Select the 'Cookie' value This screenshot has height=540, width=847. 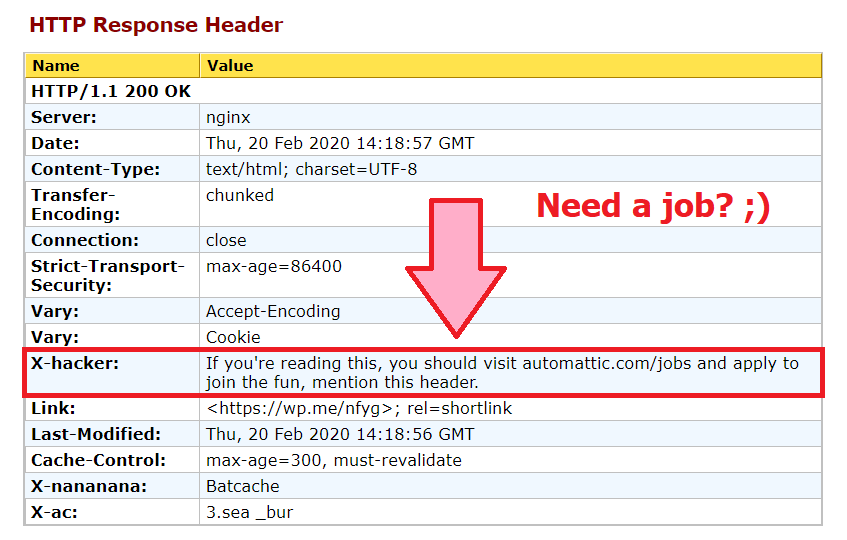point(233,338)
